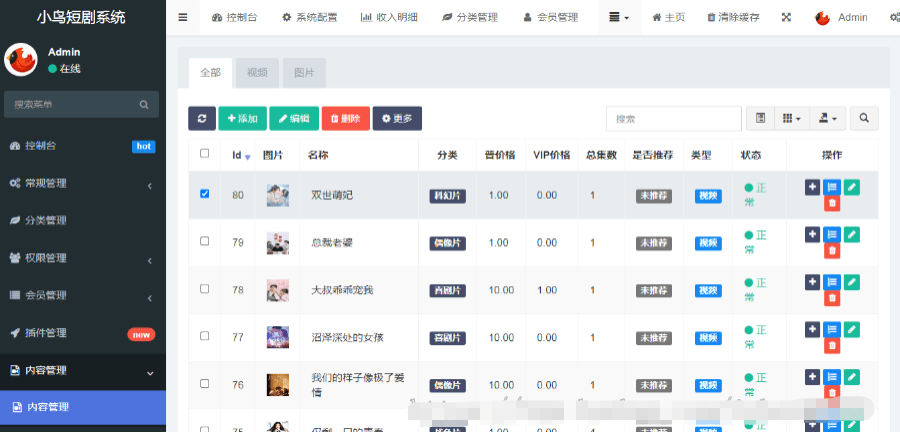The width and height of the screenshot is (900, 432).
Task: Click blue list icon in row 78
Action: [832, 282]
